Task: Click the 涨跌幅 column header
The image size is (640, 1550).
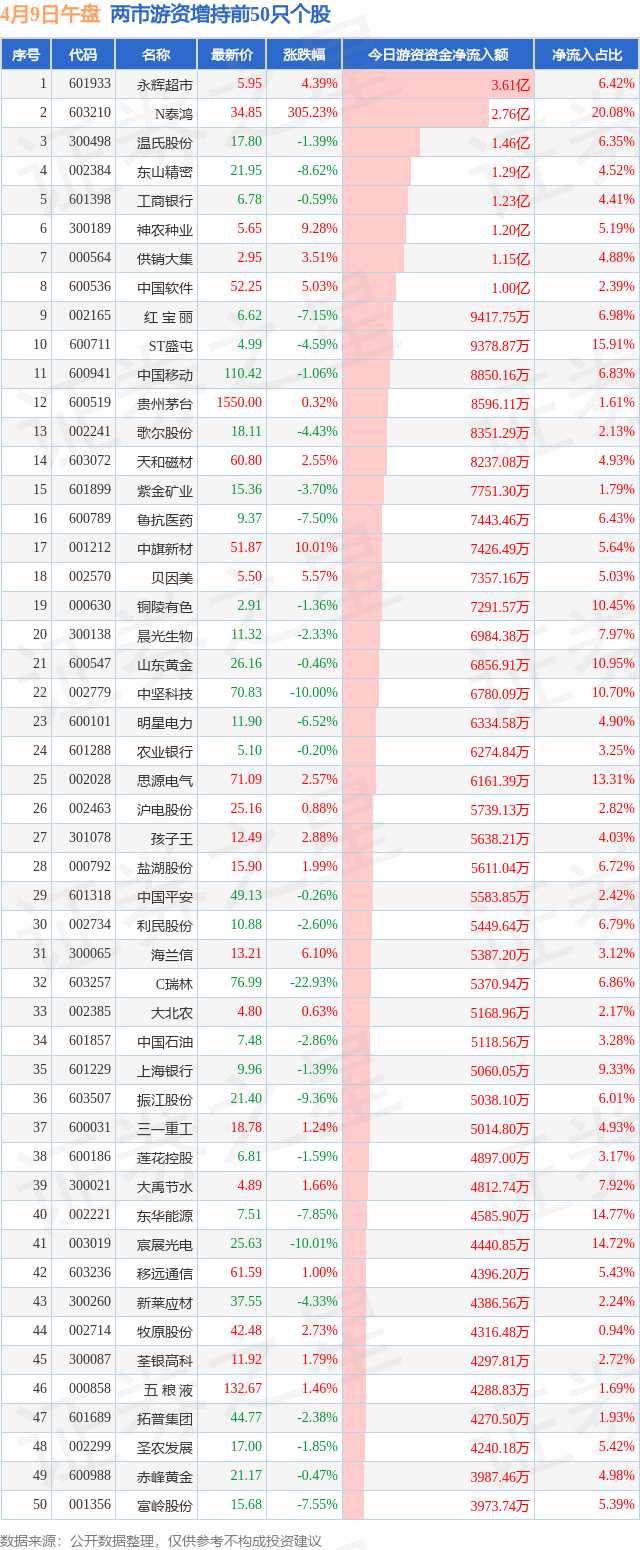Action: click(305, 55)
